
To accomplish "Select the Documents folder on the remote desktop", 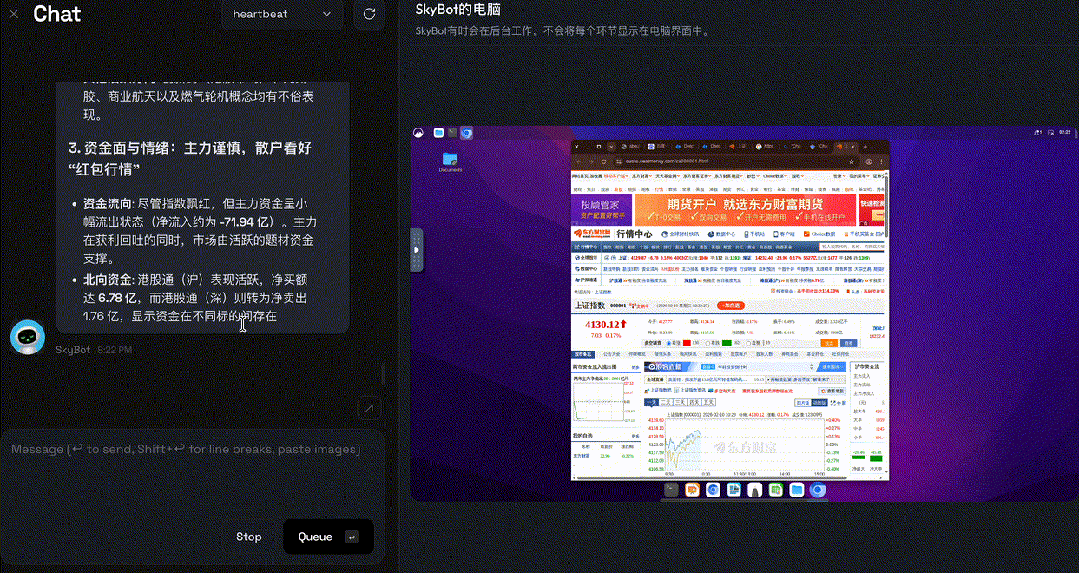I will 451,162.
